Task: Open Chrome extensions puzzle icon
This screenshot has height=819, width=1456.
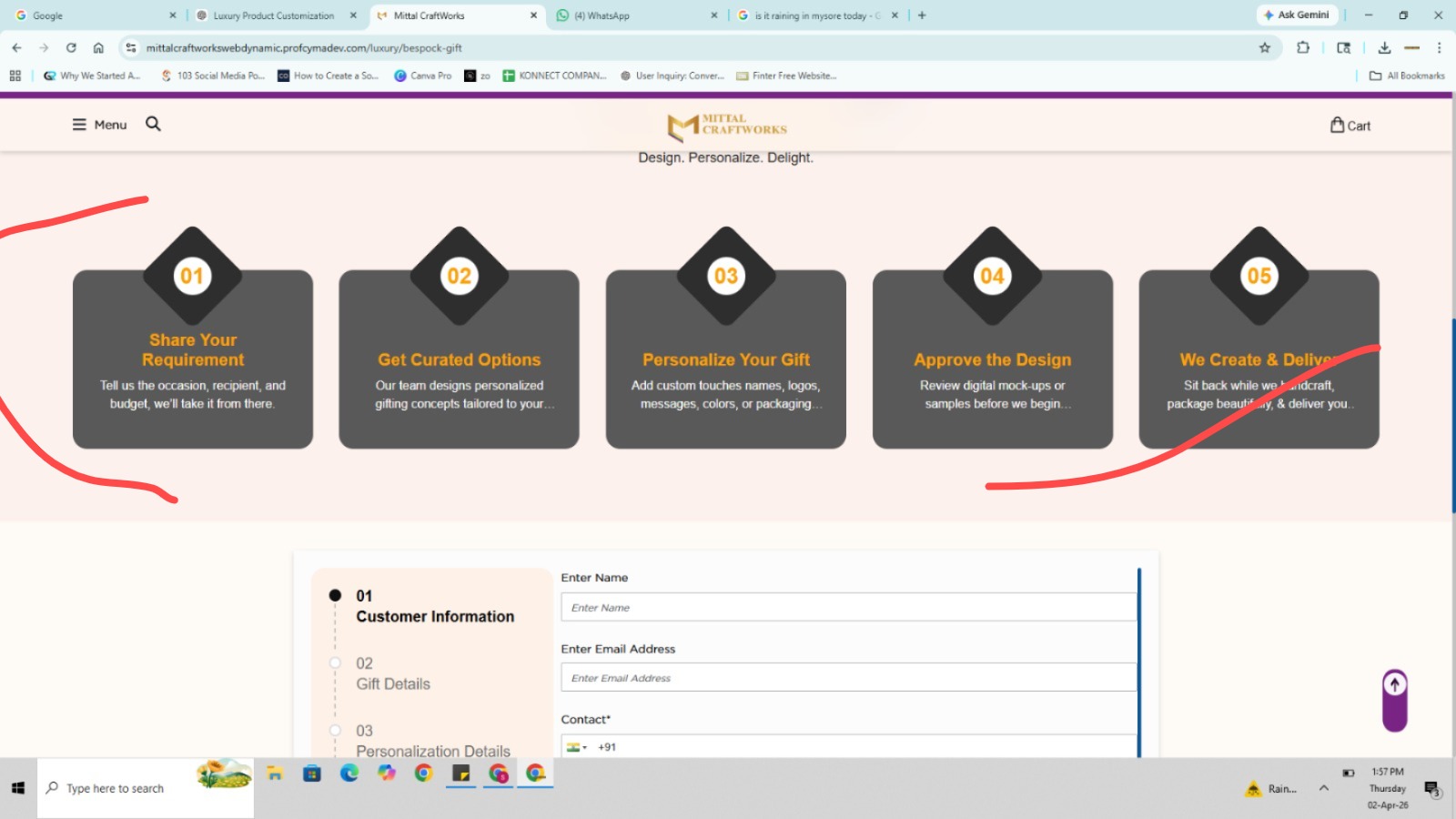Action: click(x=1302, y=48)
